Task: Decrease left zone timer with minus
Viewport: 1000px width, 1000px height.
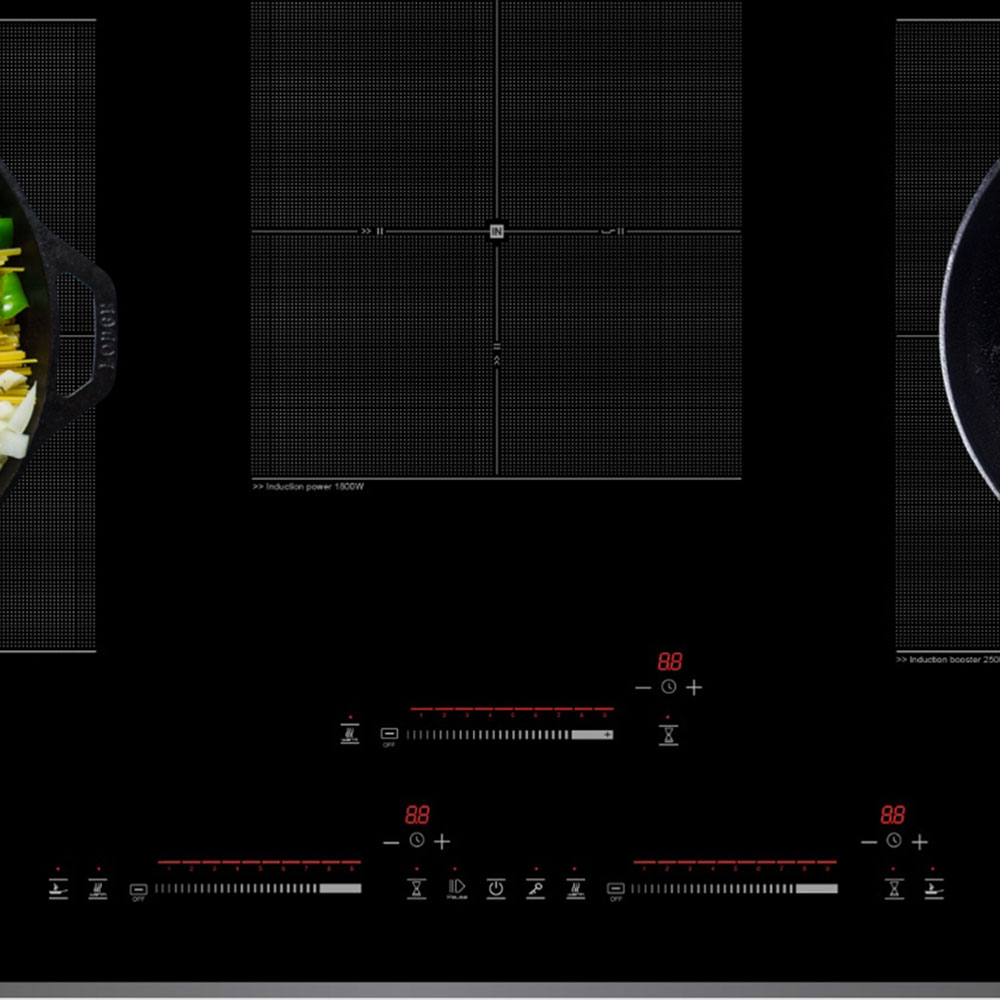Action: tap(390, 842)
